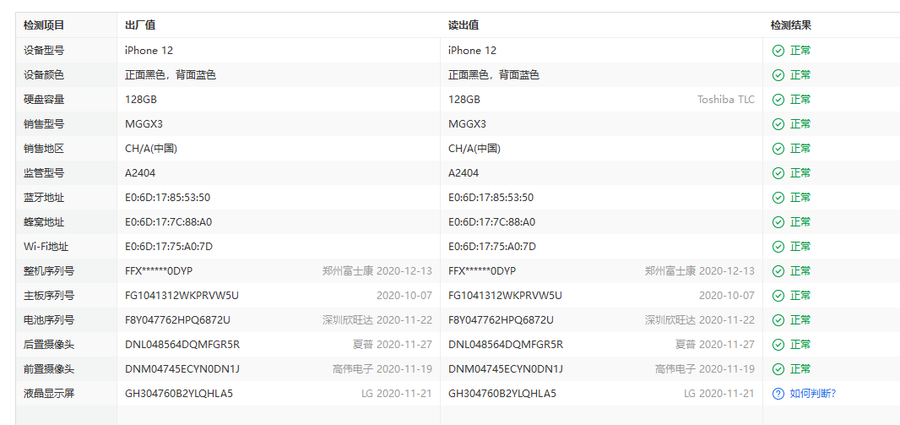The image size is (900, 425).
Task: Click E0:6D:17:75:A0:7D in the 读出值 column
Action: click(492, 246)
